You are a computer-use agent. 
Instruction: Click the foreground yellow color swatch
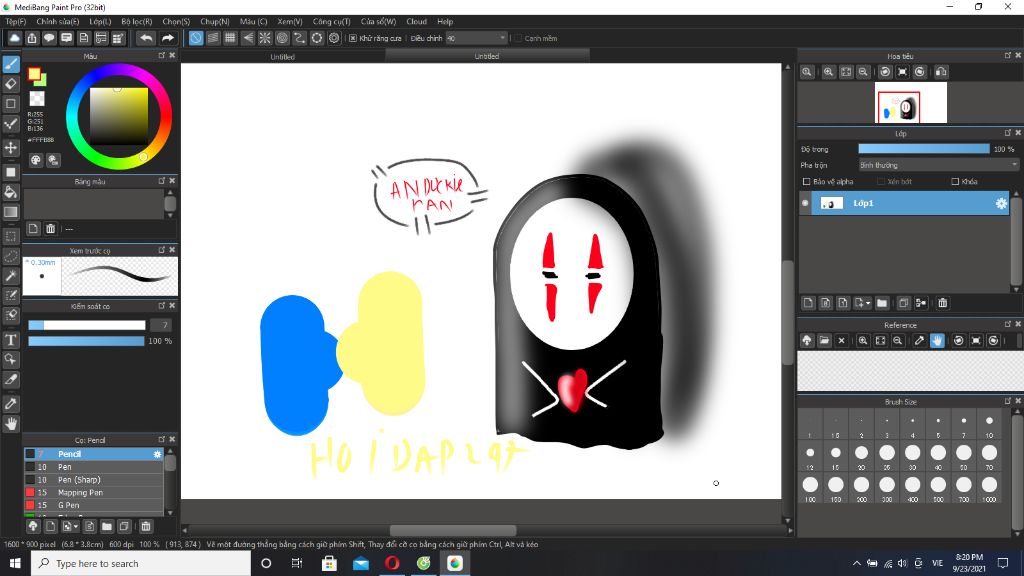tap(34, 74)
